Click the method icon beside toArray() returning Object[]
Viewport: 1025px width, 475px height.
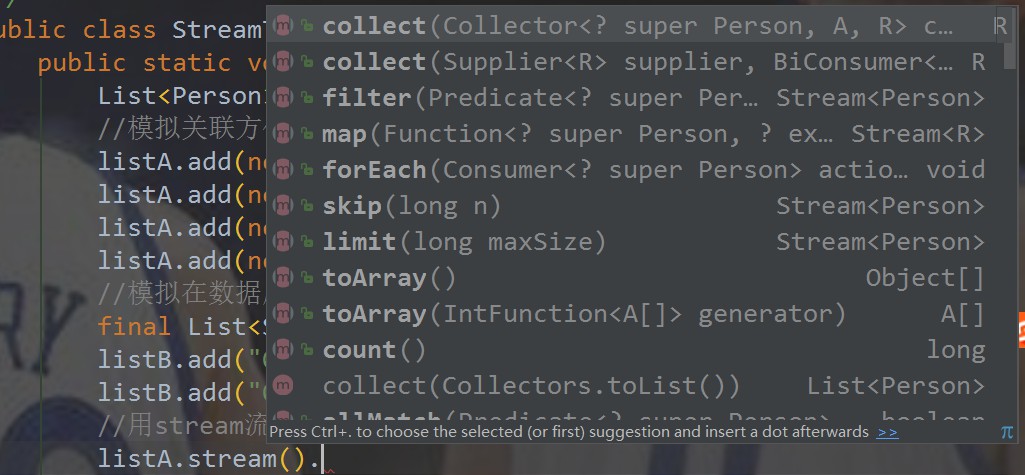(283, 278)
